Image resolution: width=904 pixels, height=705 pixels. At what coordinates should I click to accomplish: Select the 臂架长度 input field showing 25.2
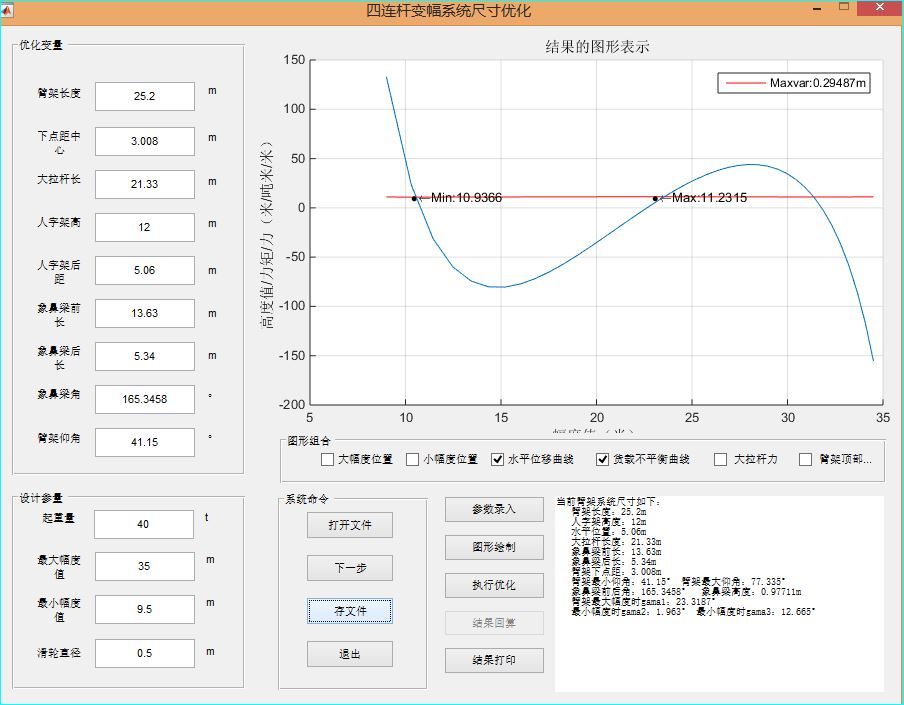point(145,97)
